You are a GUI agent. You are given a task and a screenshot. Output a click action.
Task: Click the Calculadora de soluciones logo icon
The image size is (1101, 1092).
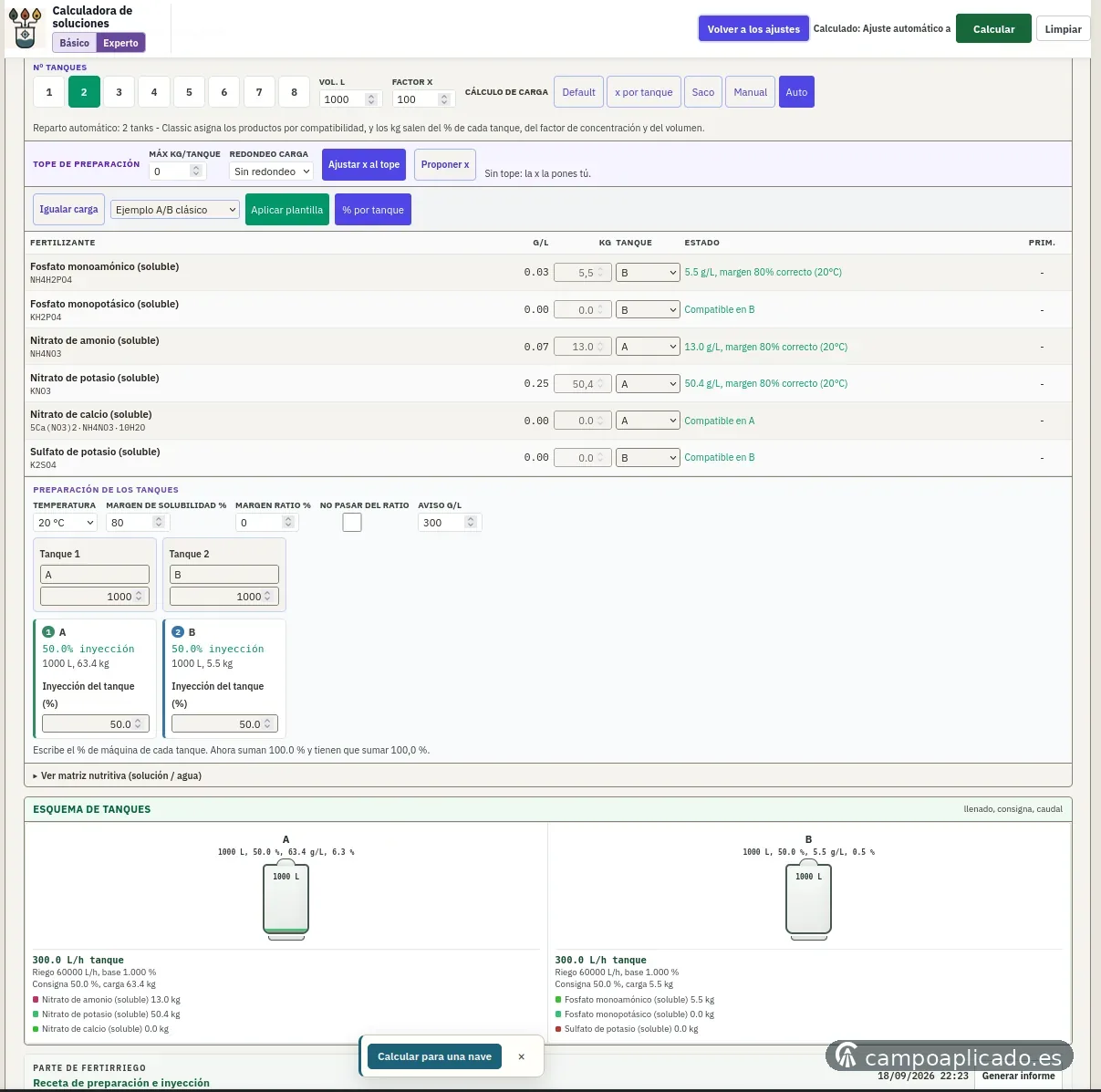click(x=26, y=27)
